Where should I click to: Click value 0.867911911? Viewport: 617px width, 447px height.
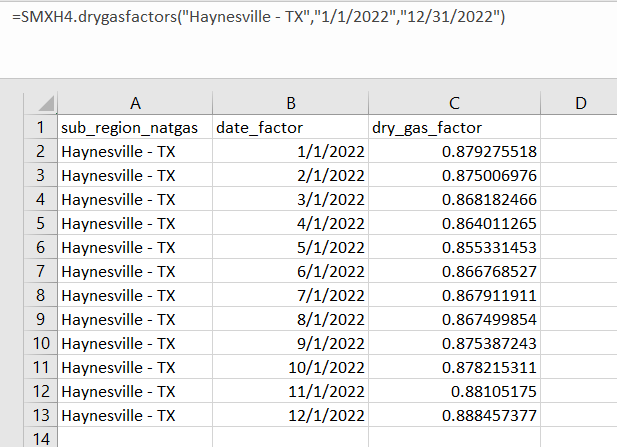coord(454,295)
